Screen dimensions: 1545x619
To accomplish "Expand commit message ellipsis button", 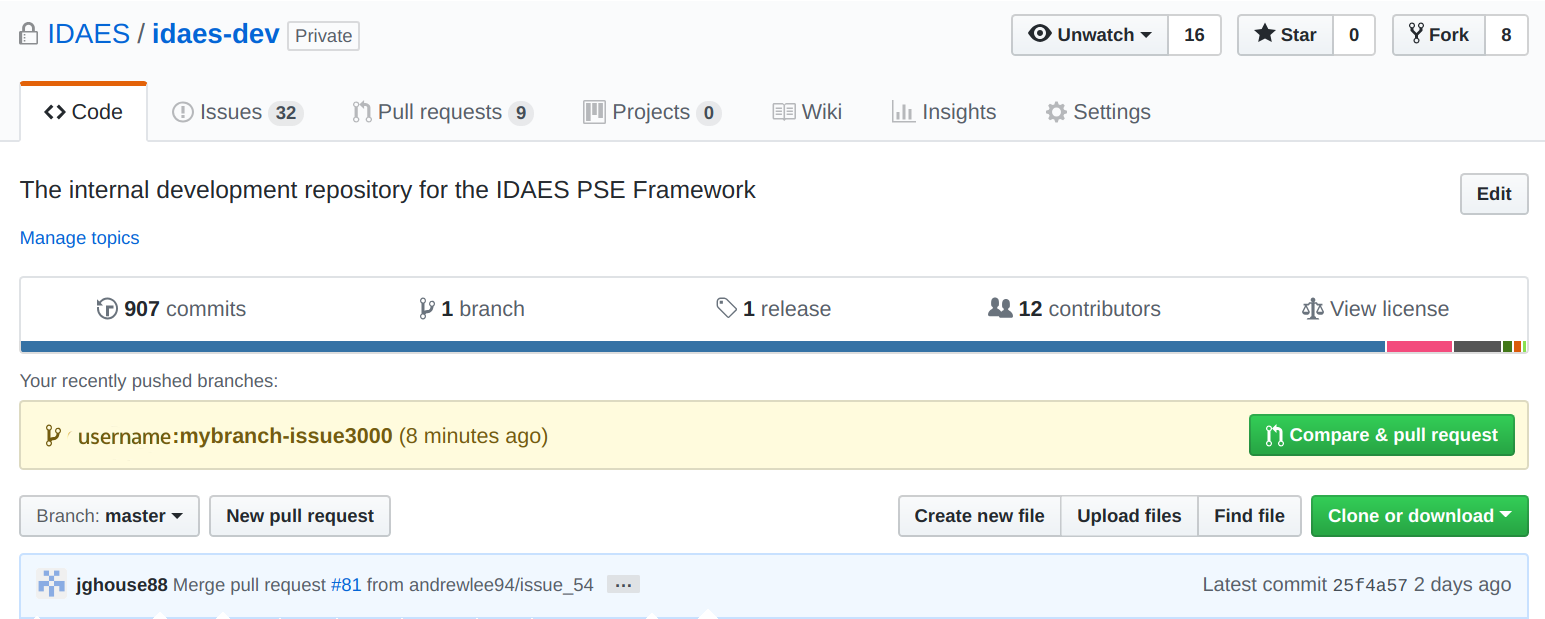I will (623, 585).
